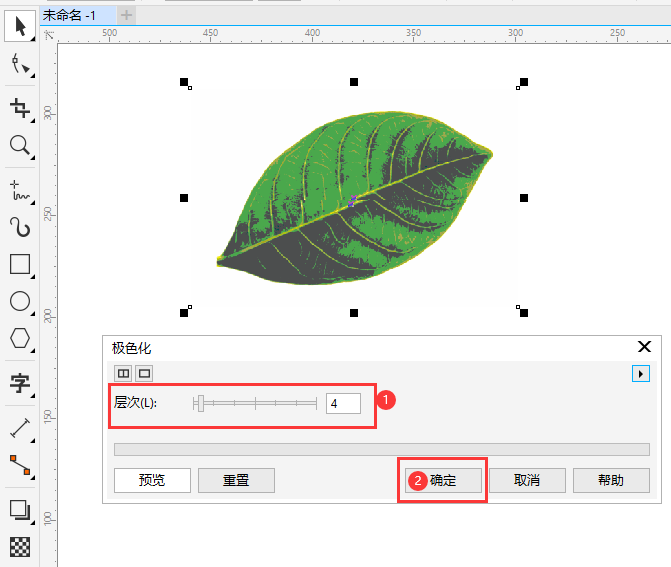Click the top-right corner selection handle
Viewport: 671px width, 567px height.
(x=524, y=82)
